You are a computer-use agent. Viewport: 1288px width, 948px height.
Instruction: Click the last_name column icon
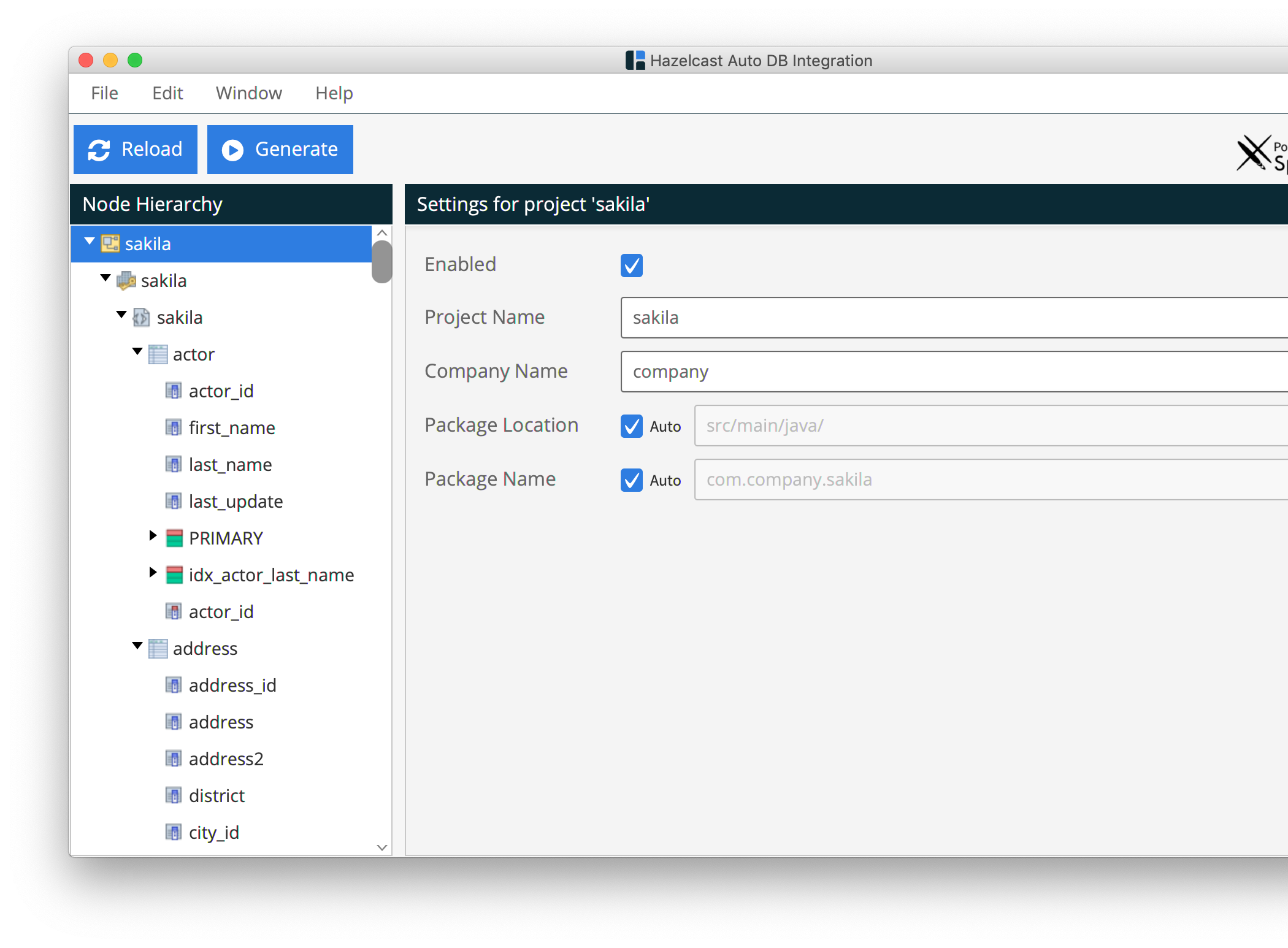tap(174, 464)
